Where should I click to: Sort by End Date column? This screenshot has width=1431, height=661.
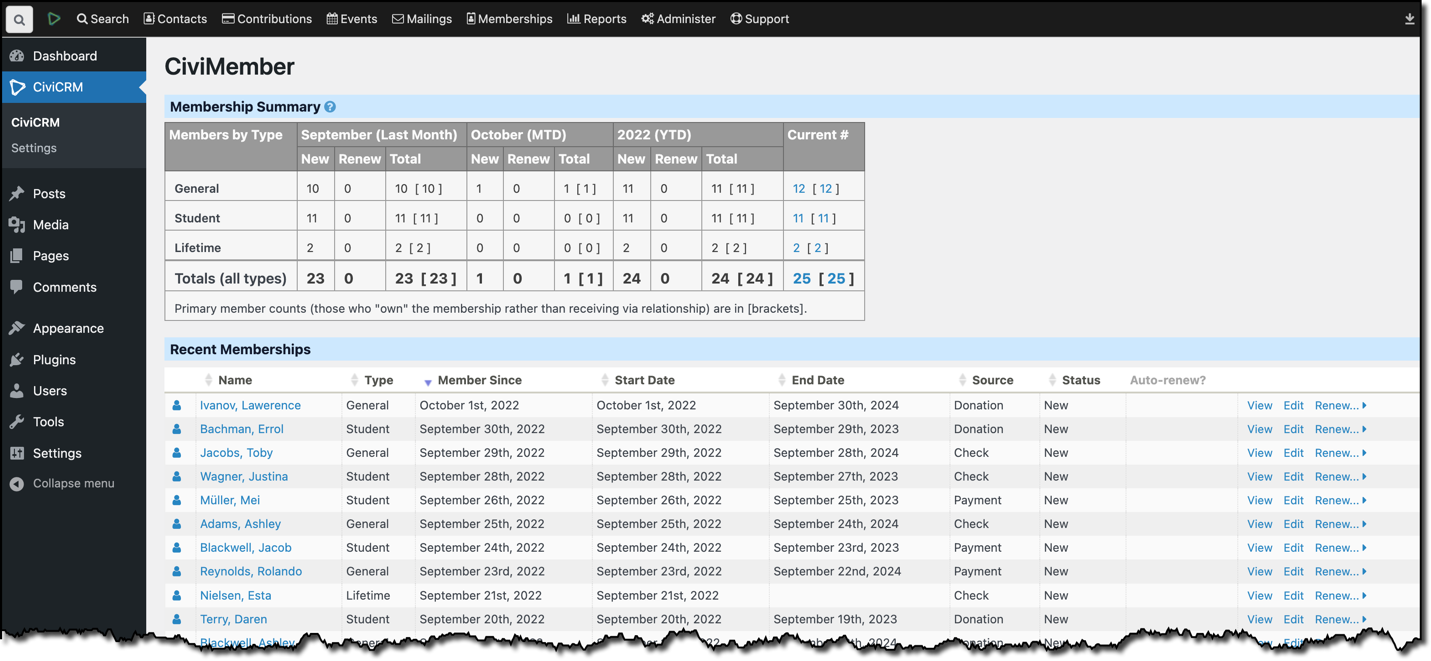(818, 380)
